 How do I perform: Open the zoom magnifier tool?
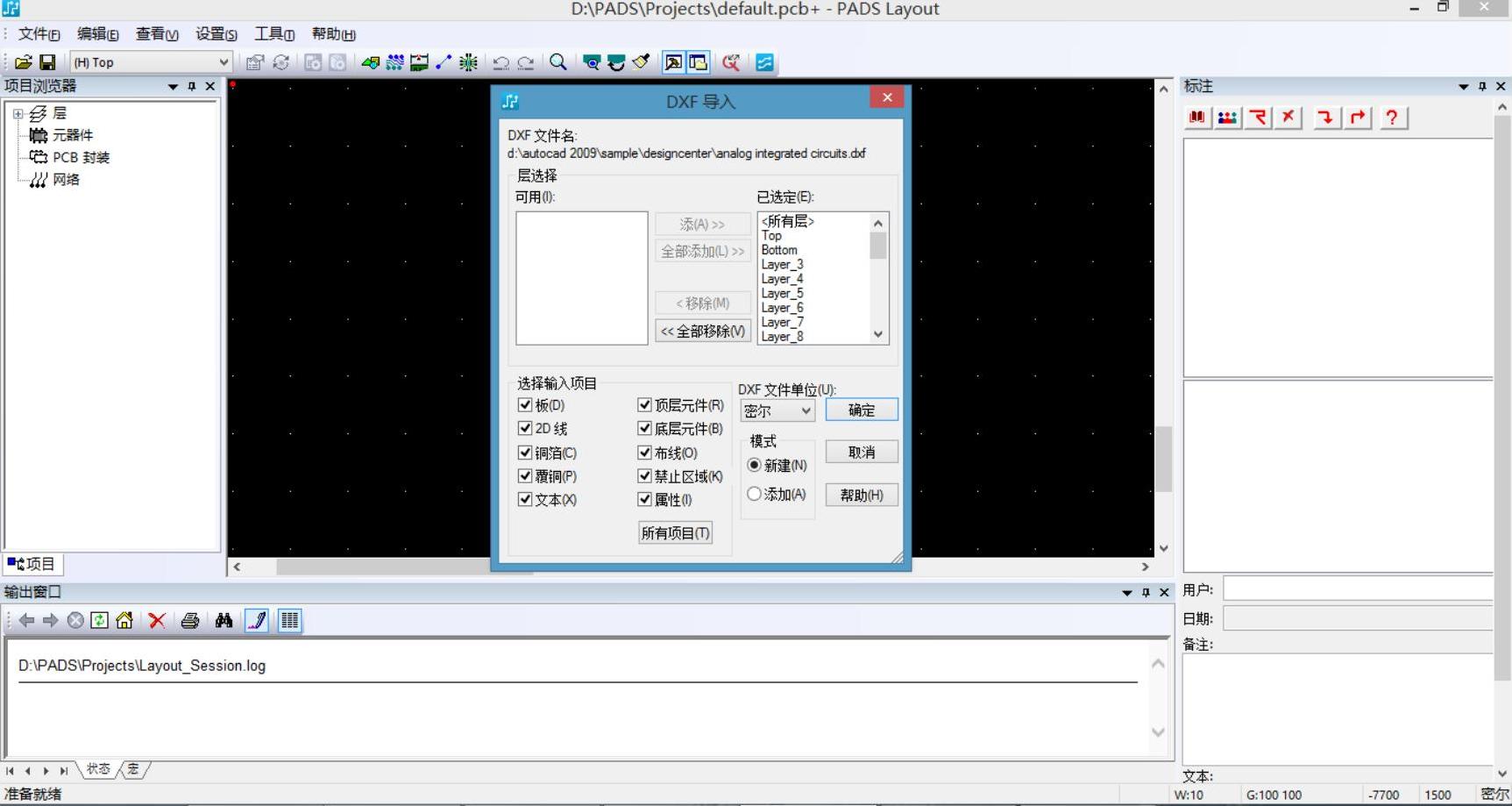[557, 62]
